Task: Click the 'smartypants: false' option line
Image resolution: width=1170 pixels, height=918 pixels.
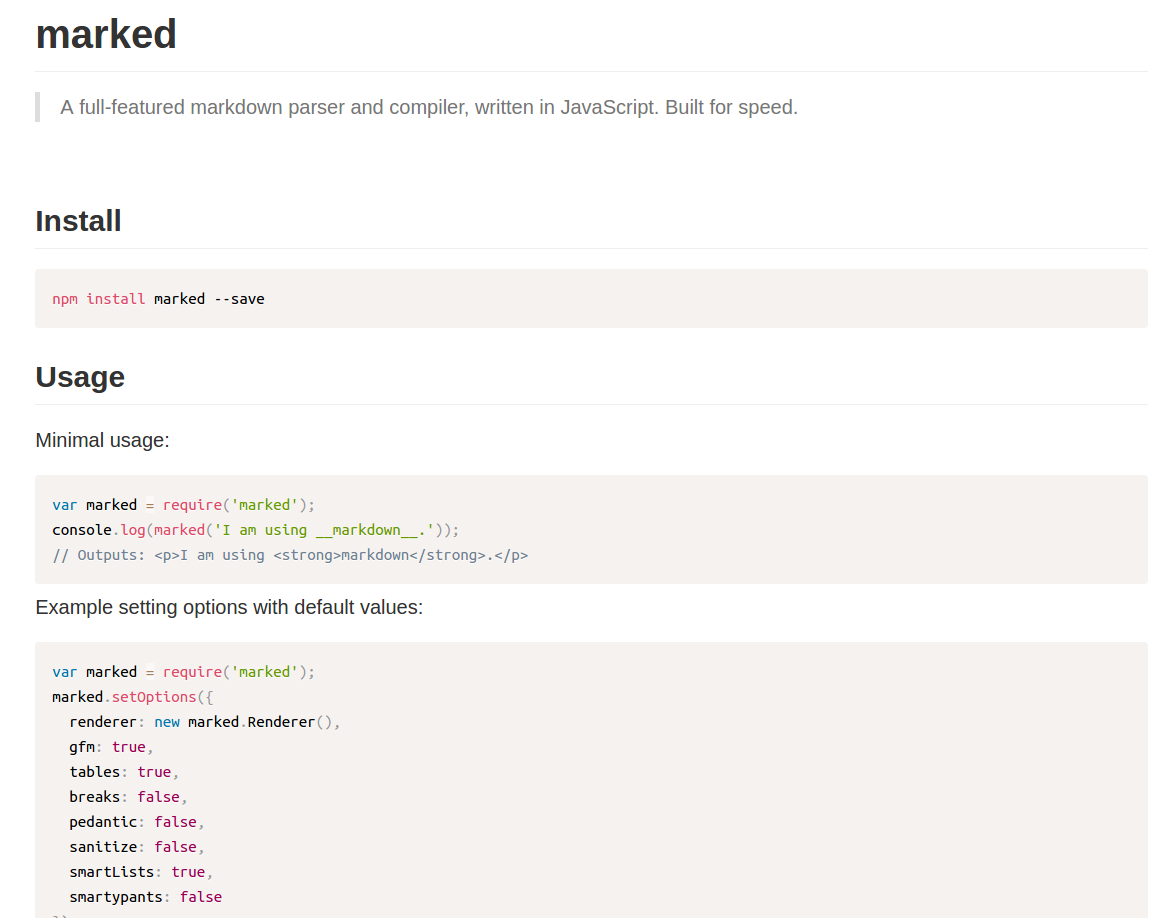Action: [146, 897]
